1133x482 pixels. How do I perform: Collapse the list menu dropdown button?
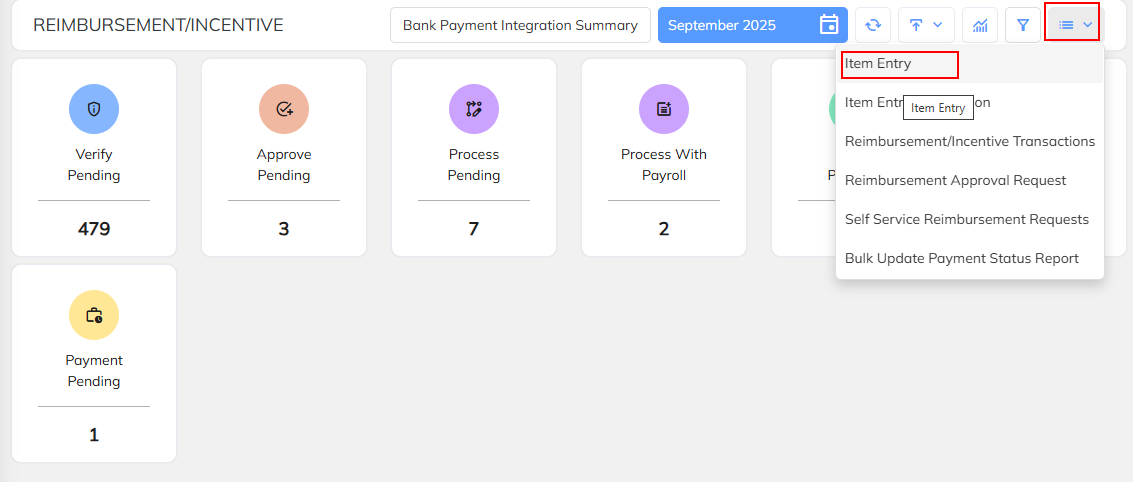pos(1075,25)
